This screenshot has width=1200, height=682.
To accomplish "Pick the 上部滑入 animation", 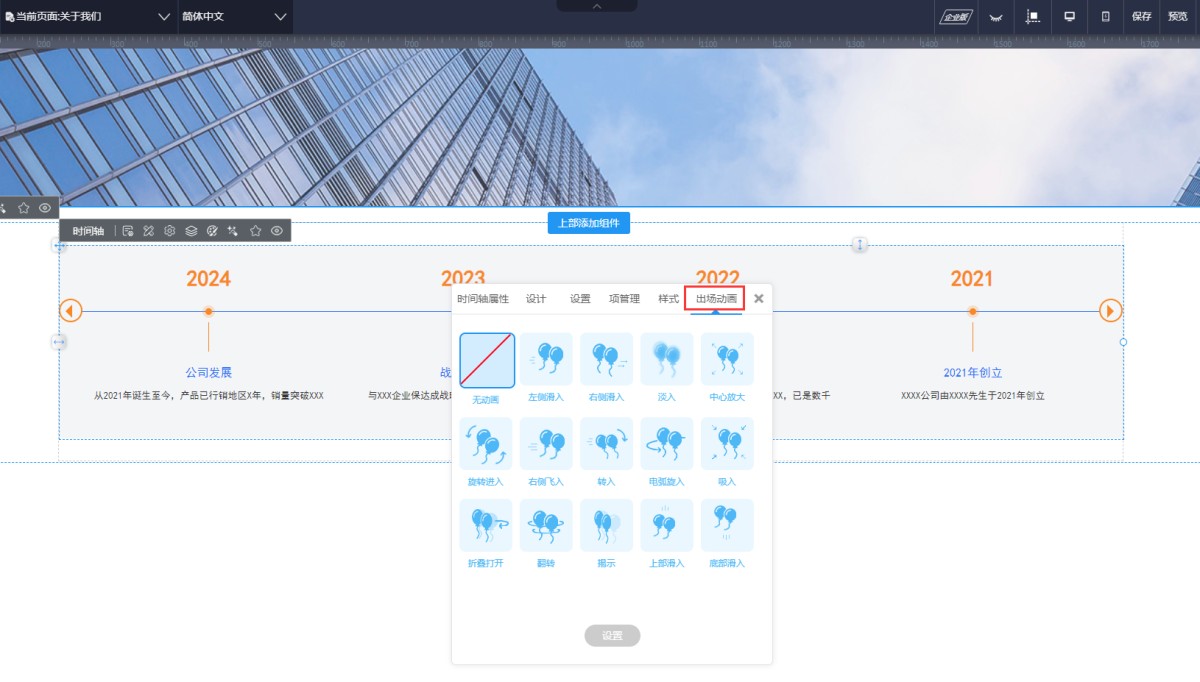I will (x=667, y=526).
